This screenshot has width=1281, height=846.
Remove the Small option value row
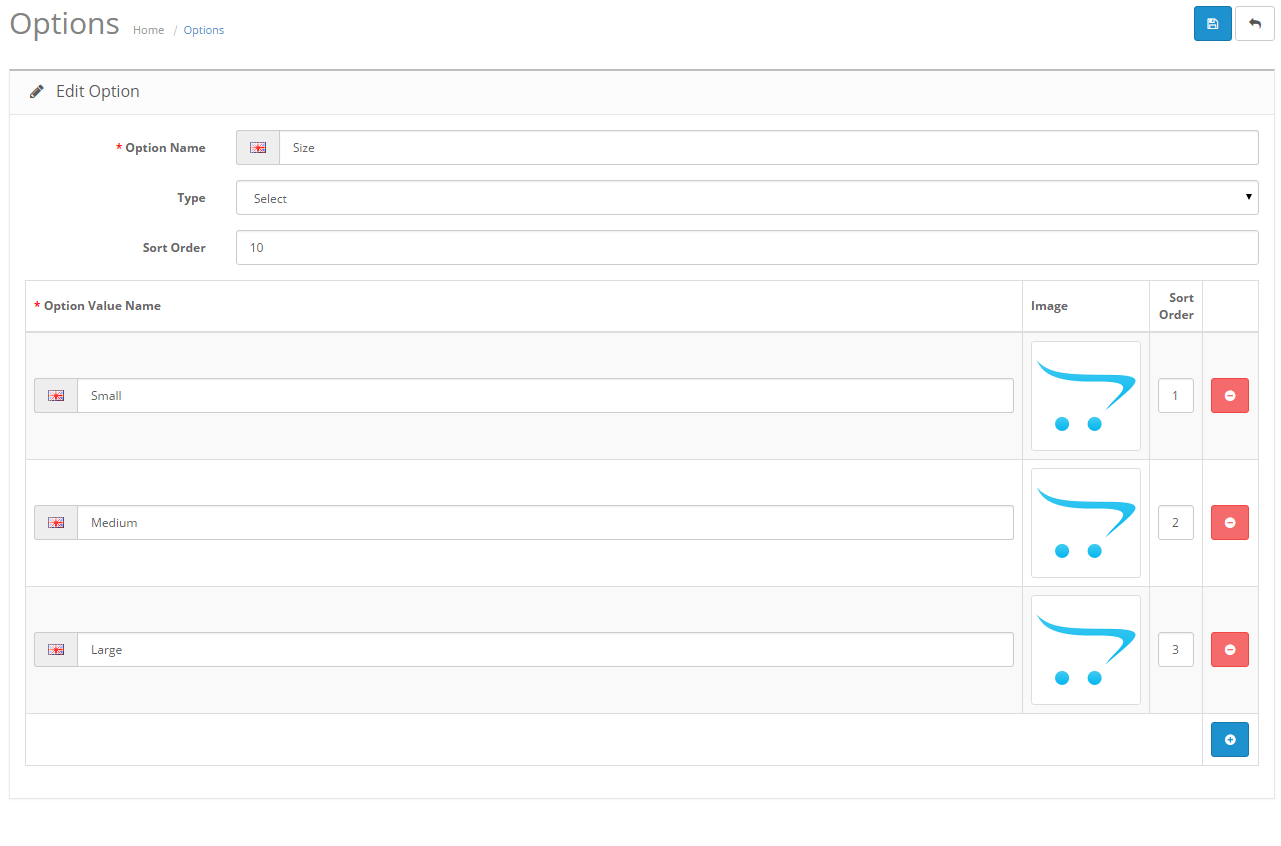(1229, 395)
